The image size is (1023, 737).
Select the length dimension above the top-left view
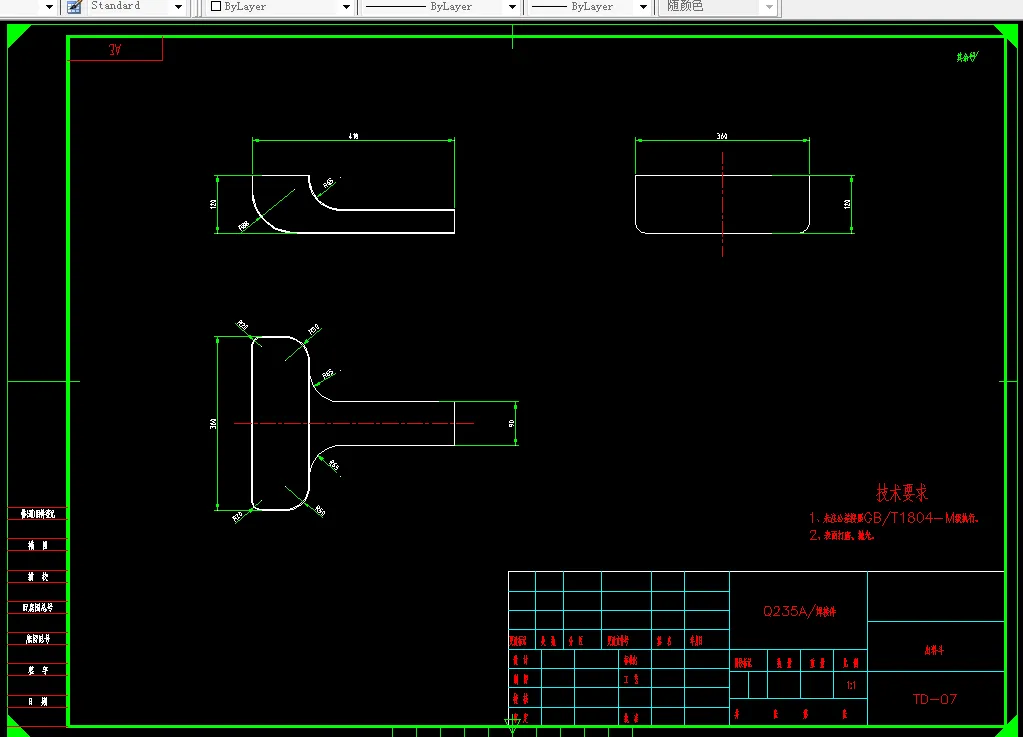353,136
